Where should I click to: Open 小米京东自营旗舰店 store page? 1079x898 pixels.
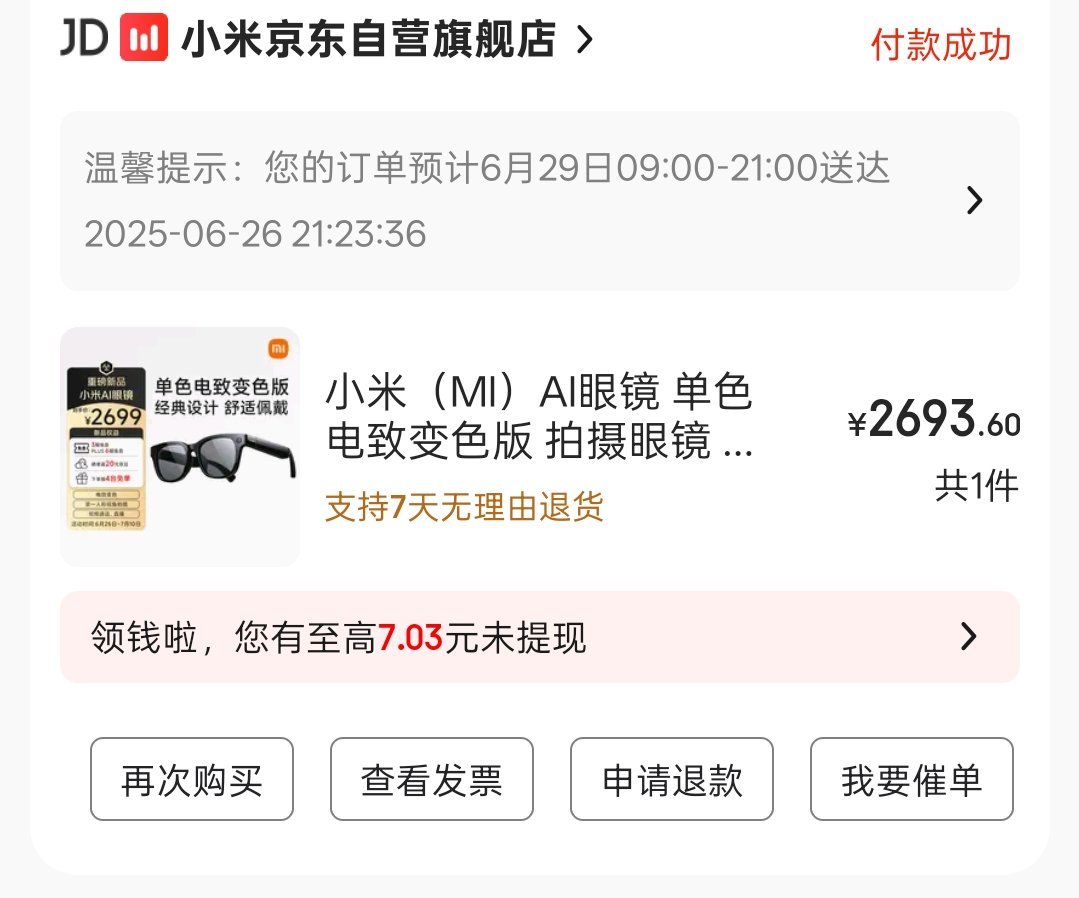pyautogui.click(x=368, y=39)
